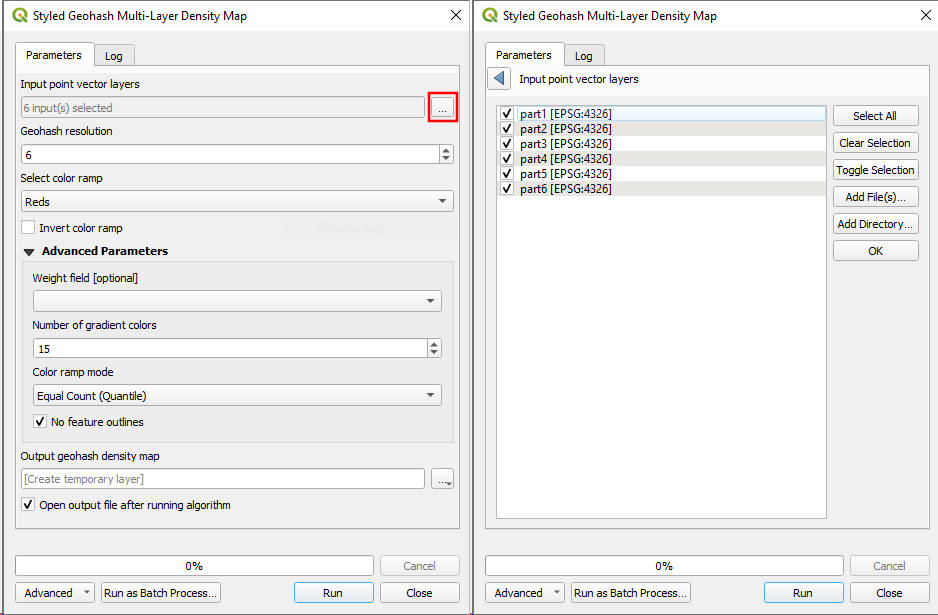This screenshot has height=615, width=938.
Task: Toggle the Invert color ramp checkbox
Action: 28,227
